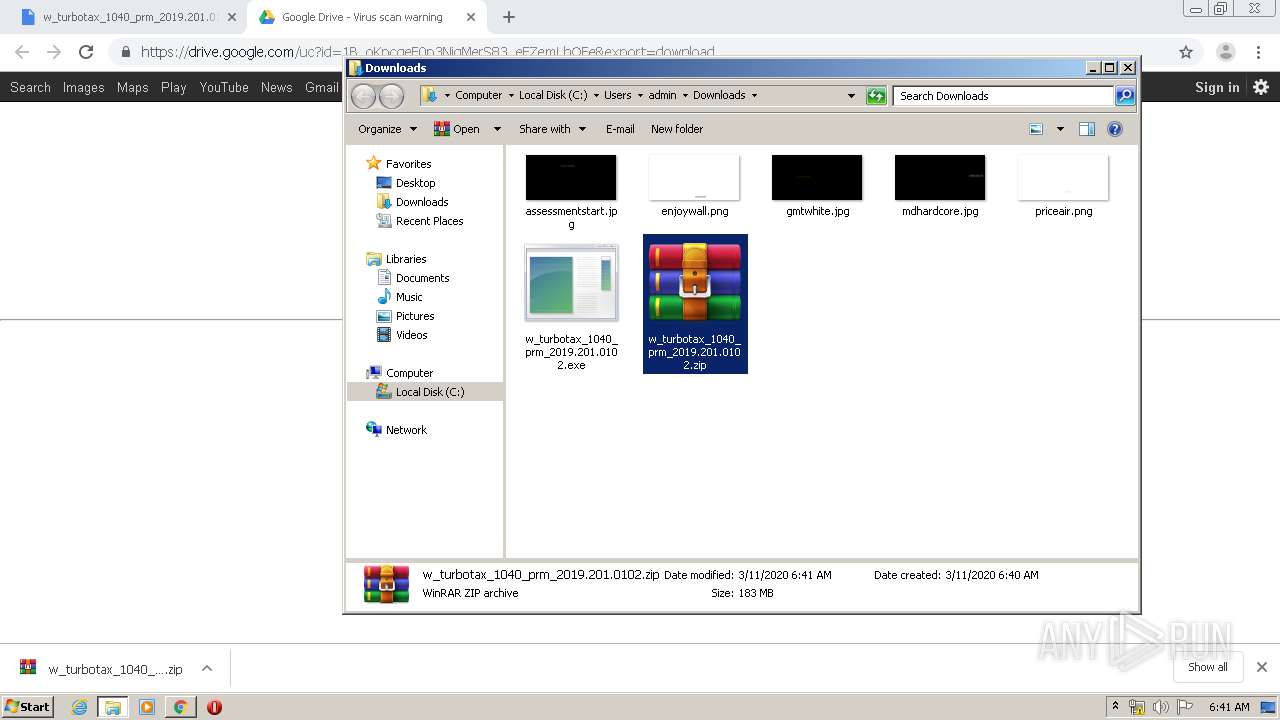Image resolution: width=1280 pixels, height=720 pixels.
Task: Expand the address bar history dropdown
Action: [851, 96]
